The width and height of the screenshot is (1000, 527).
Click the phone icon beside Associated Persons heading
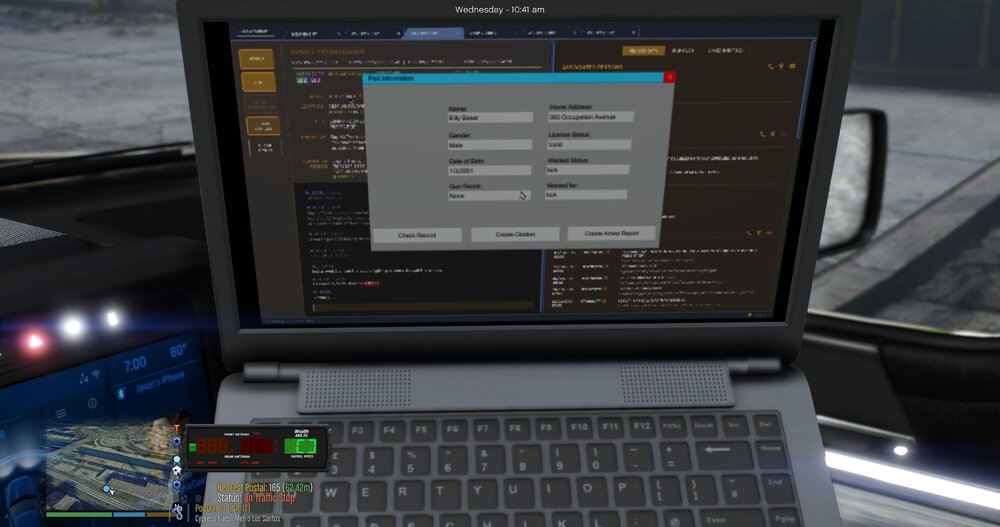[x=771, y=66]
